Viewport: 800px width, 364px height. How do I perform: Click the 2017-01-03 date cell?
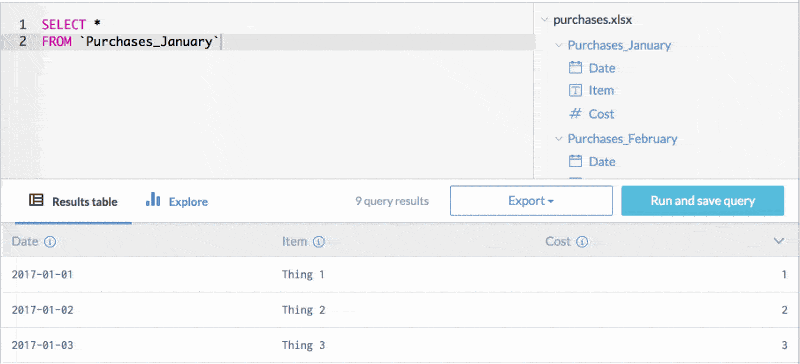coord(42,345)
